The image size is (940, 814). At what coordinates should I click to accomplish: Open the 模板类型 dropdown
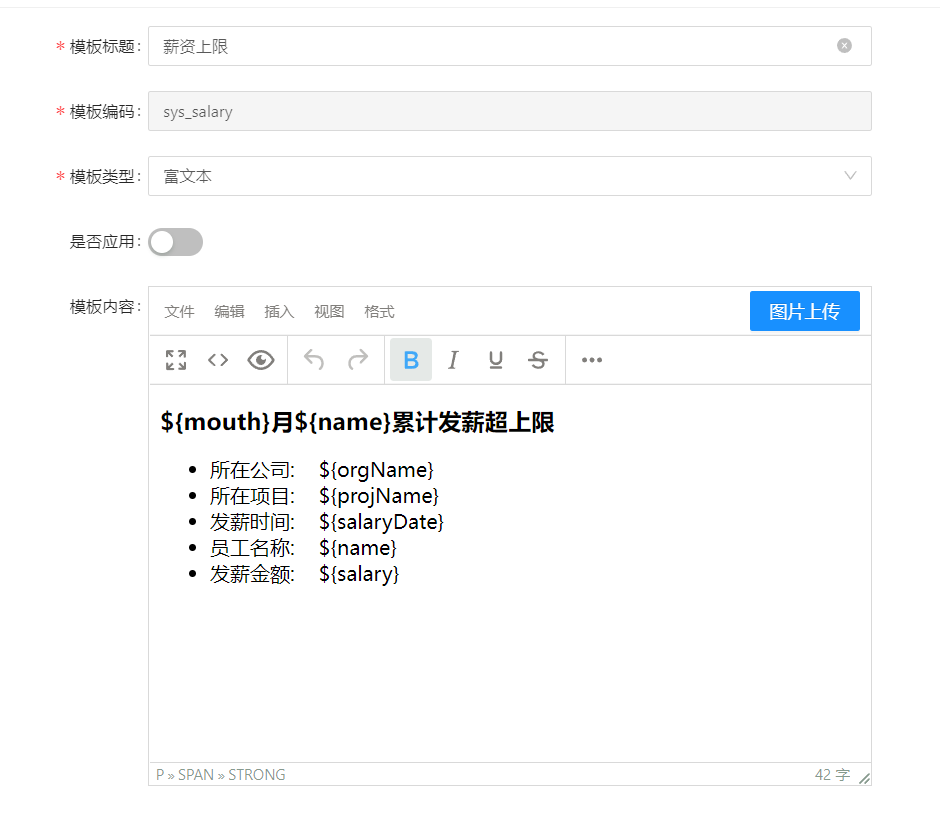[x=510, y=176]
